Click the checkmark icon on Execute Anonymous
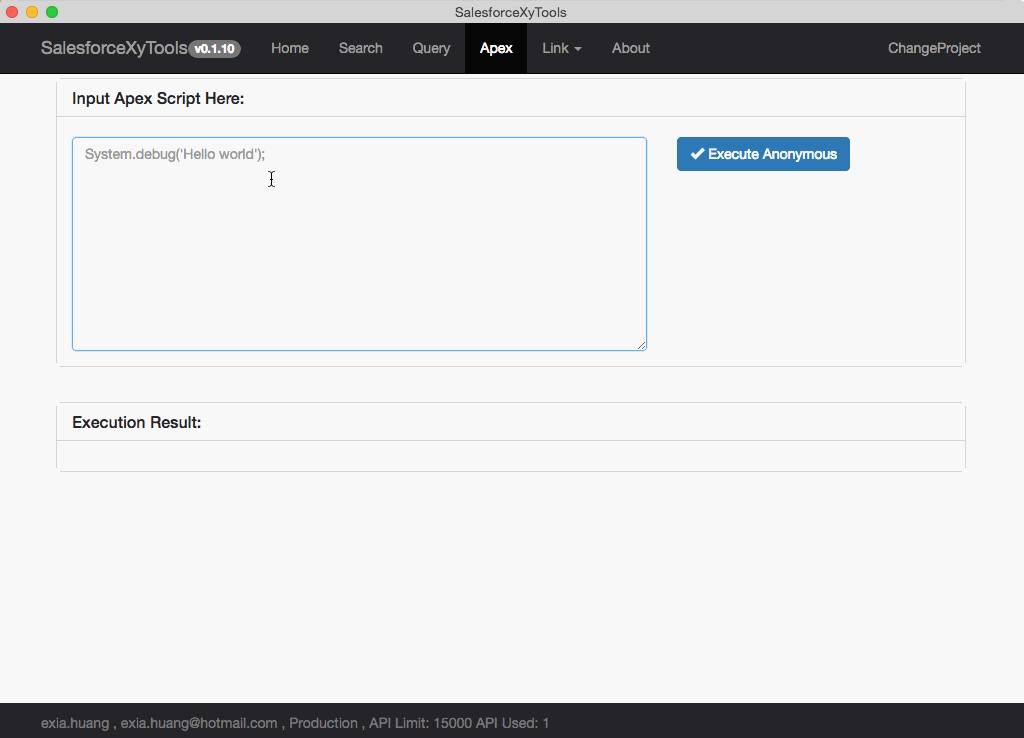The width and height of the screenshot is (1024, 738). click(x=697, y=154)
